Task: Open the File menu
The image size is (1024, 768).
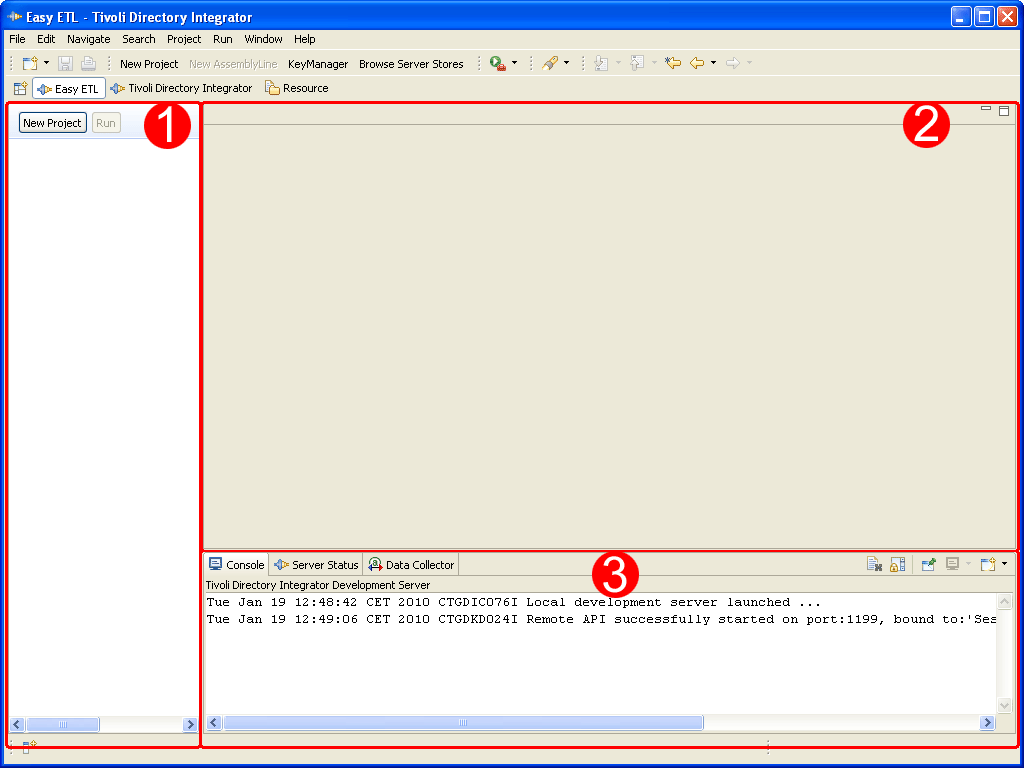Action: coord(18,39)
